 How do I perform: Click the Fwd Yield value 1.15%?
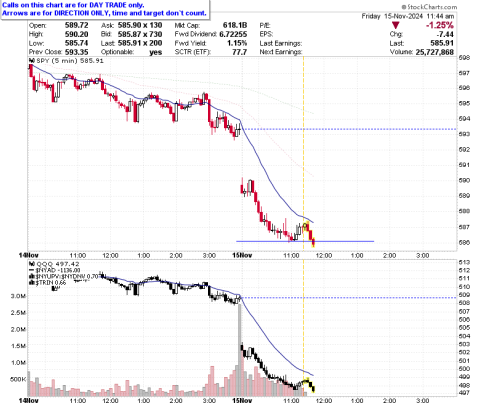coord(237,43)
